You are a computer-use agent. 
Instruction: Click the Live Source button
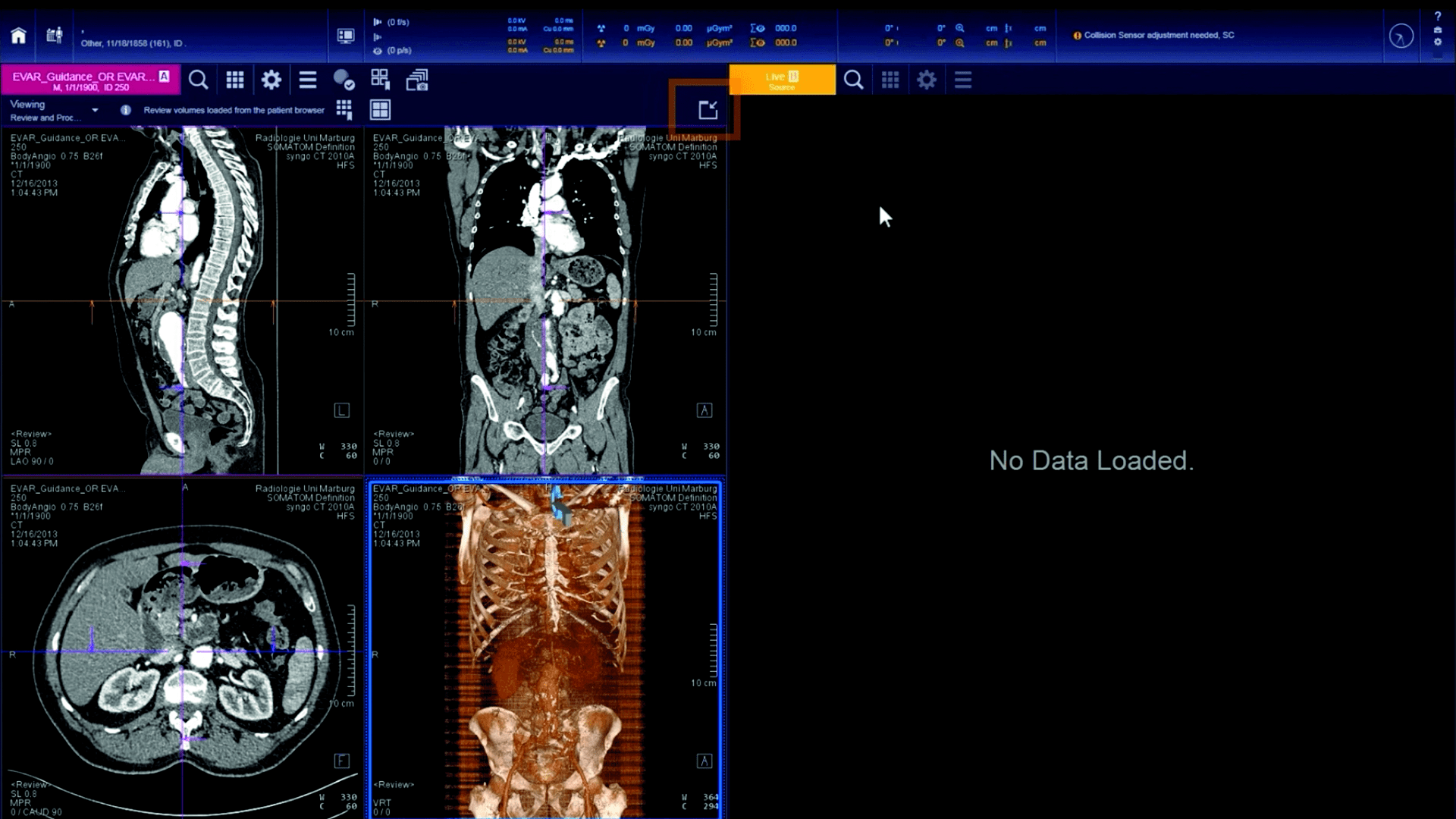781,79
